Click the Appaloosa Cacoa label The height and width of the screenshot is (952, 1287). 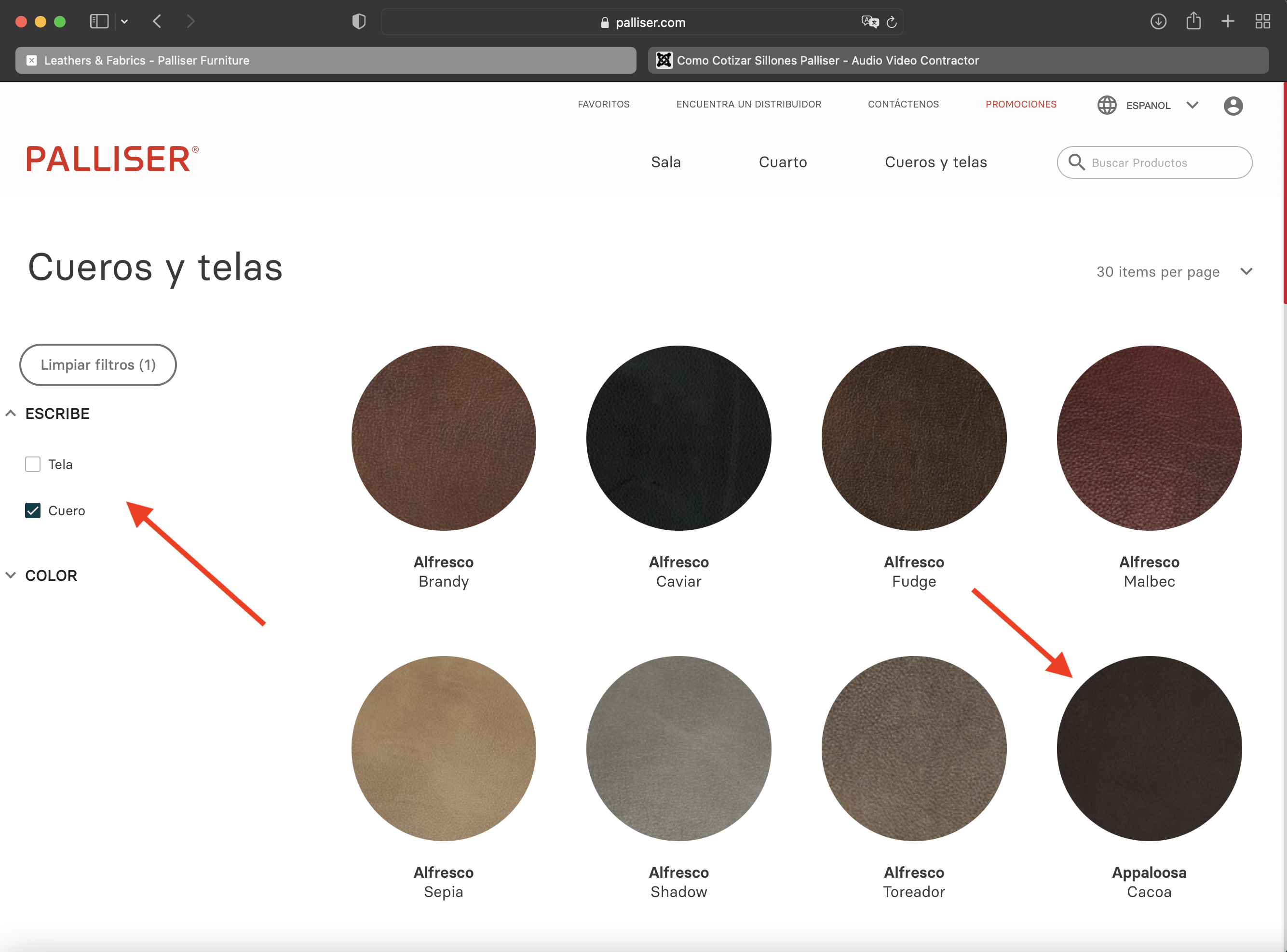click(x=1149, y=882)
